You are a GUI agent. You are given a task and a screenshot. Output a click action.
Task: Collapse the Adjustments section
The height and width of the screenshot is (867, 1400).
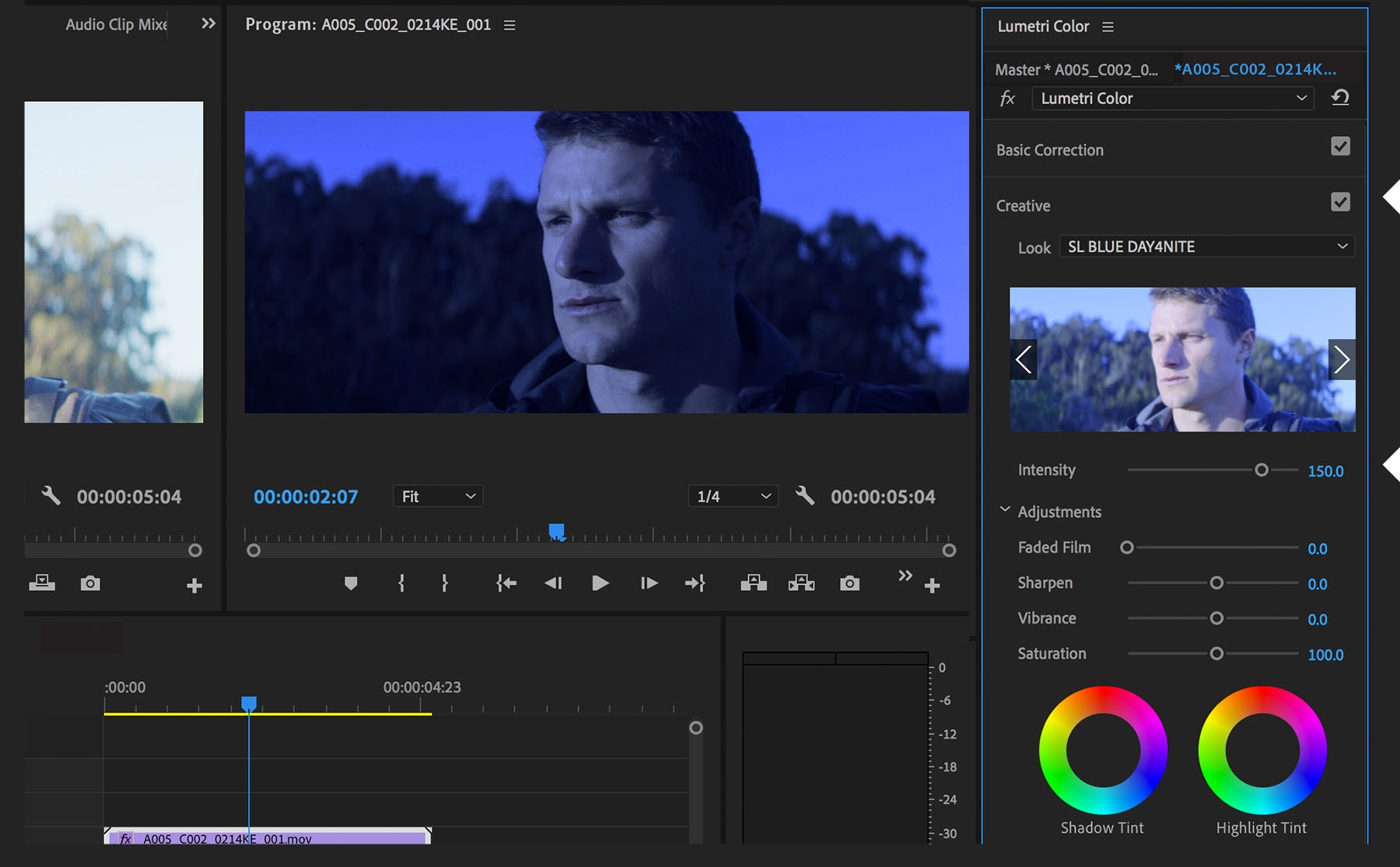[x=1005, y=510]
